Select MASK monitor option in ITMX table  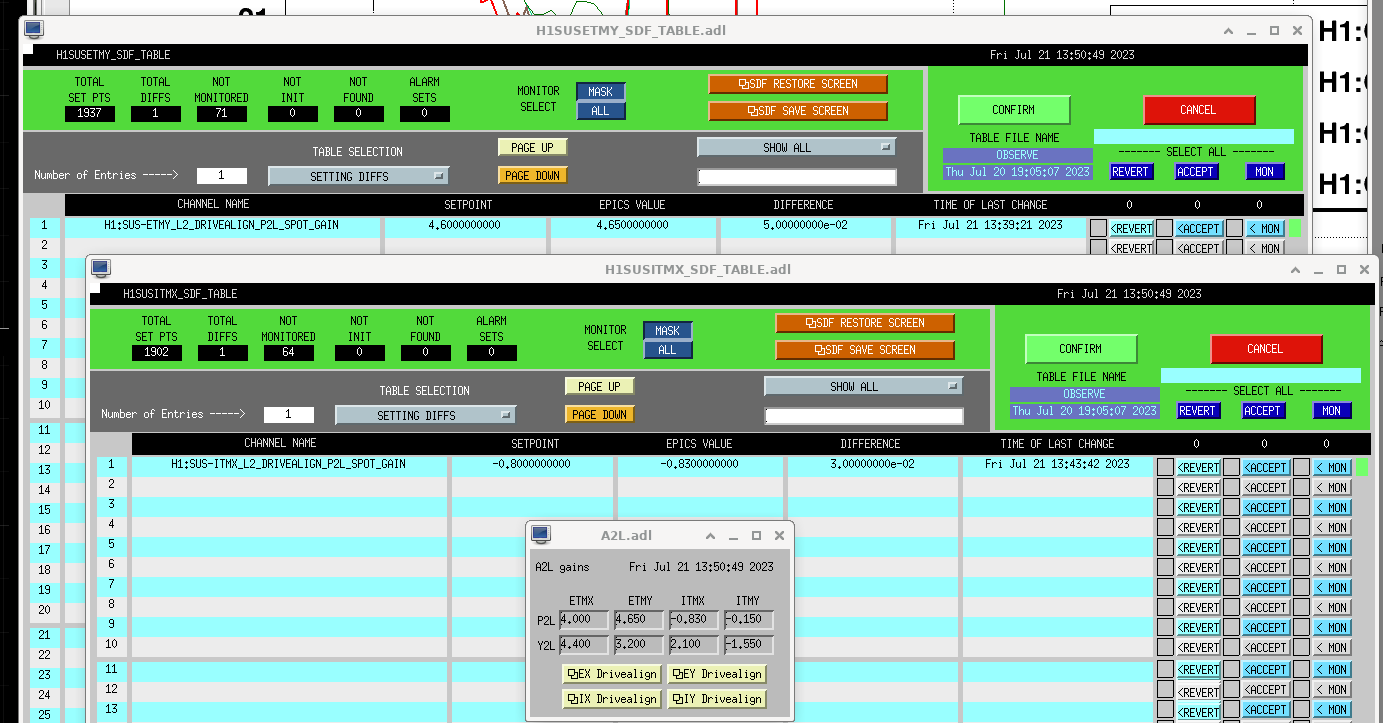[x=667, y=331]
